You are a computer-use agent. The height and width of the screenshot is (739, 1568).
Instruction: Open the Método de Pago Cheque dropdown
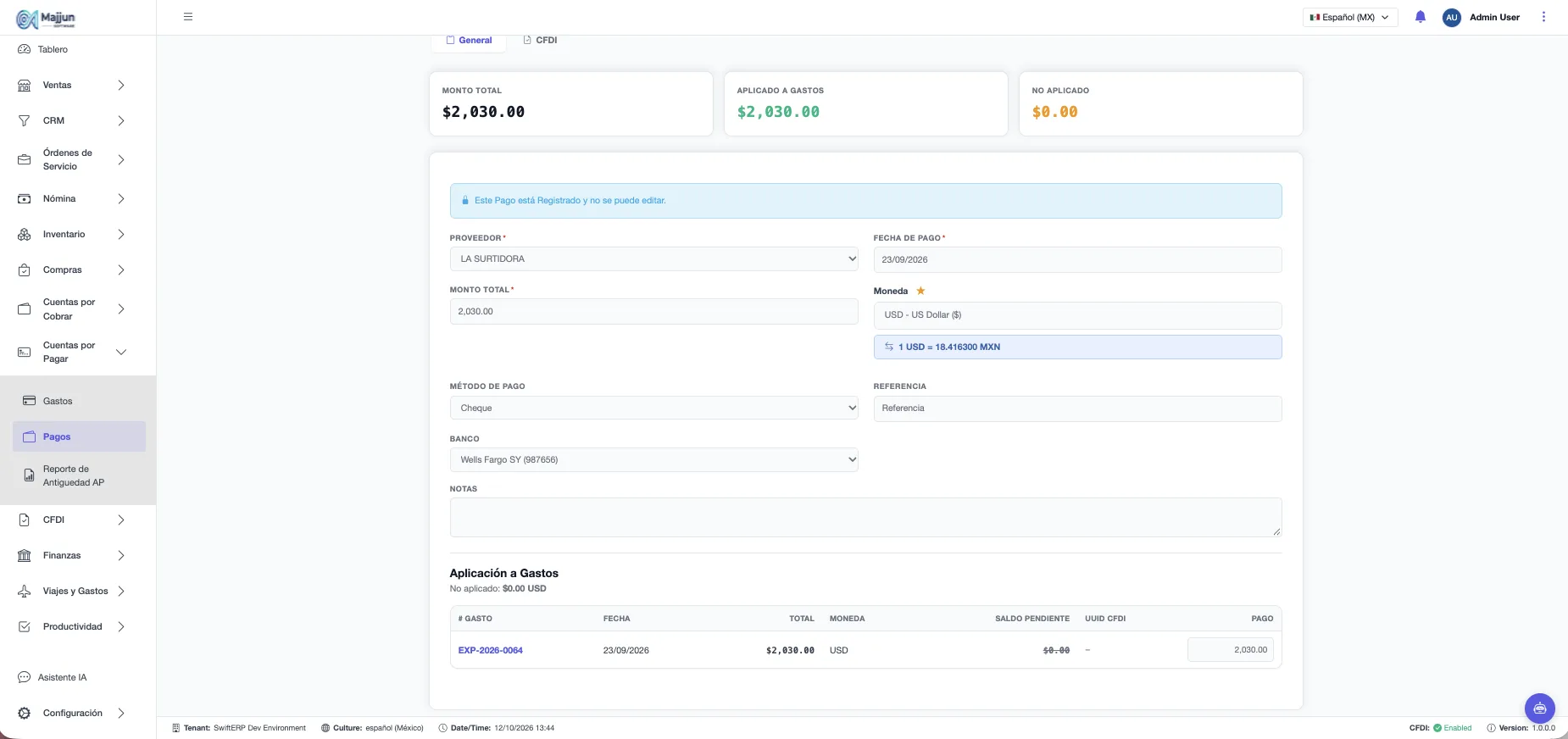click(653, 408)
